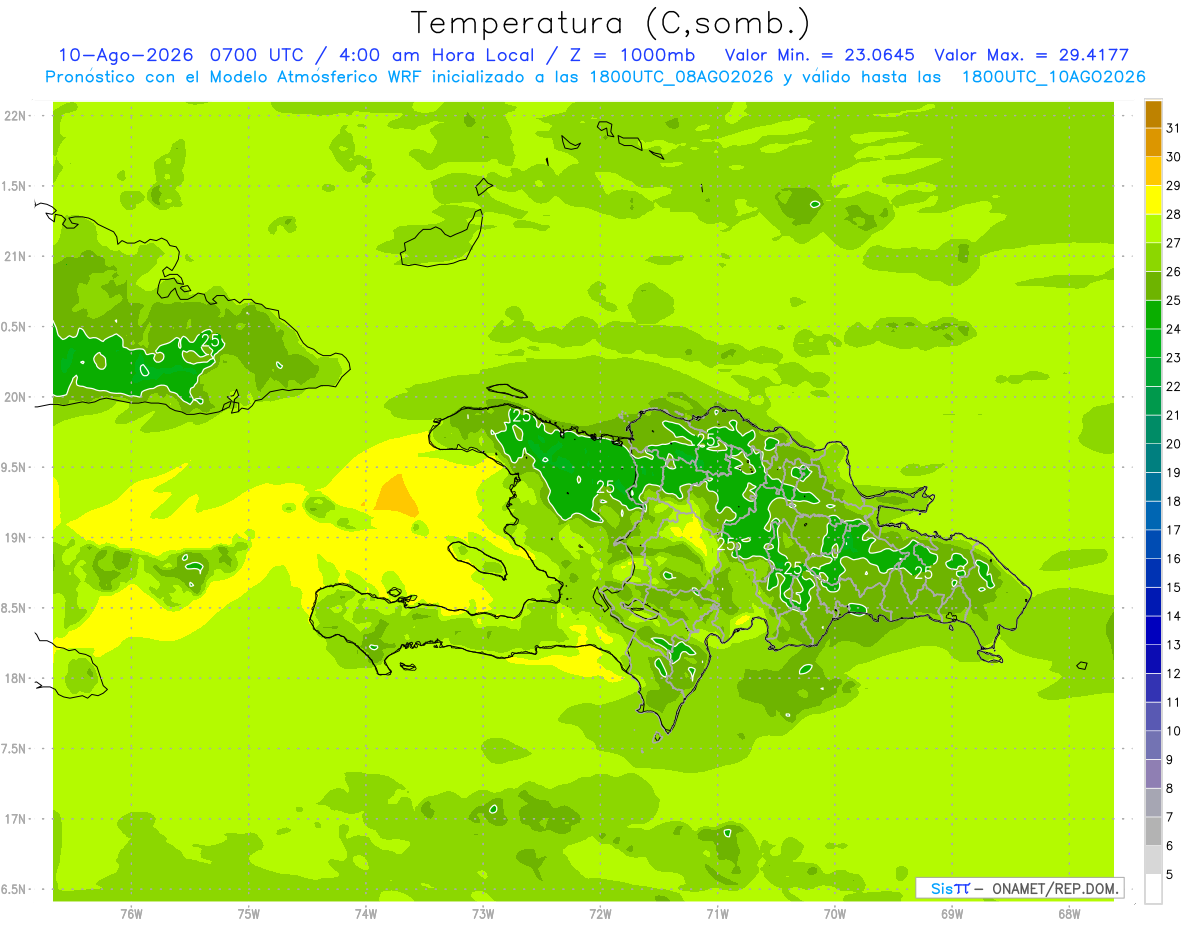Click the '69W' longitude axis label
The image size is (1200, 927).
(x=952, y=914)
